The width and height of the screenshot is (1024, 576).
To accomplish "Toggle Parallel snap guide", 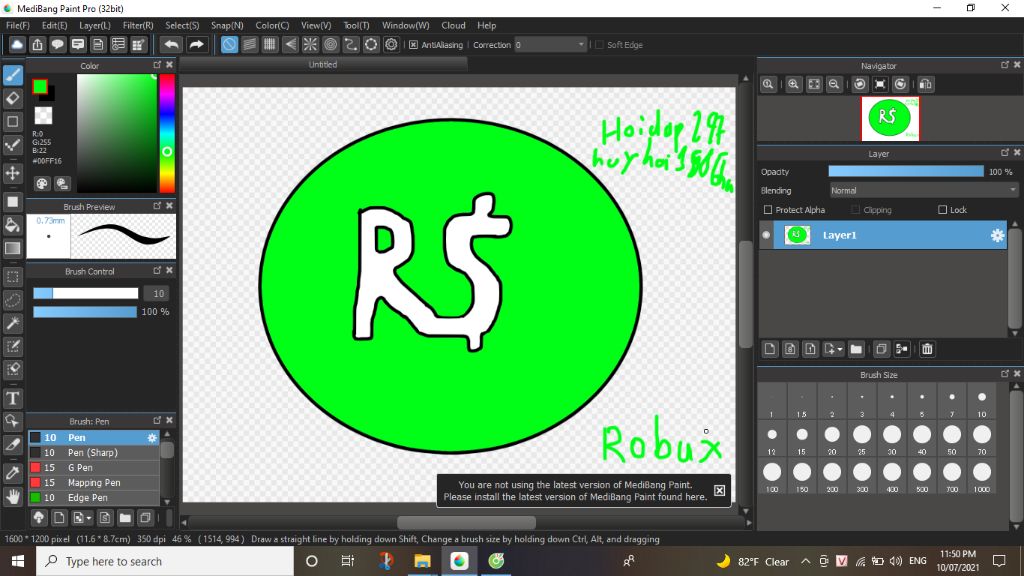I will (249, 44).
